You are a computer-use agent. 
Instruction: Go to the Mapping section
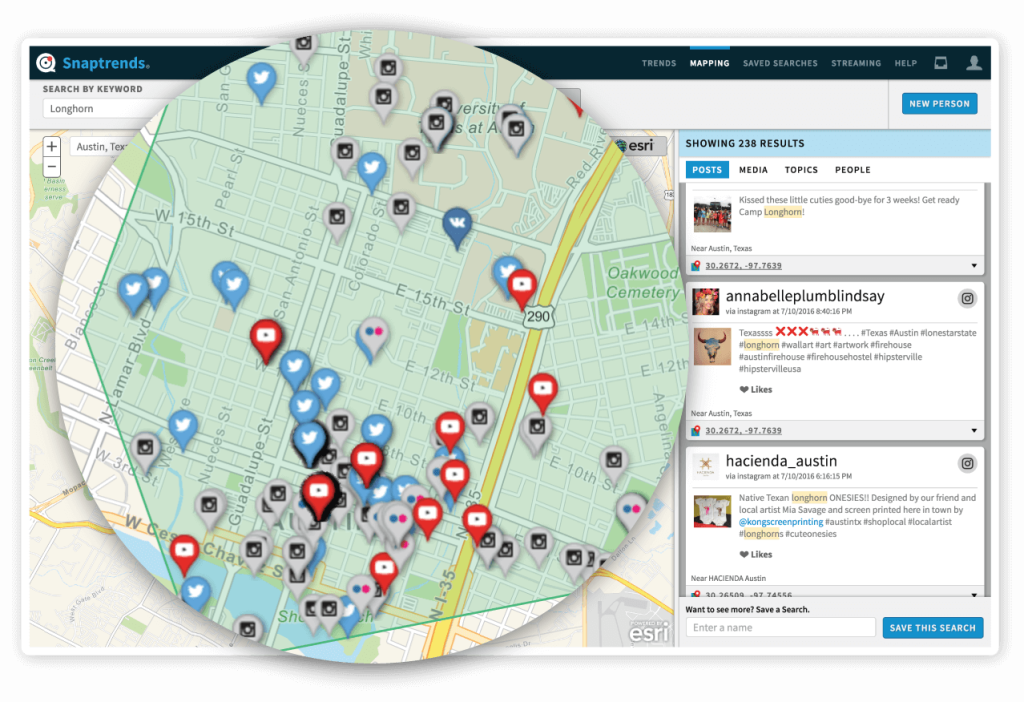point(709,63)
